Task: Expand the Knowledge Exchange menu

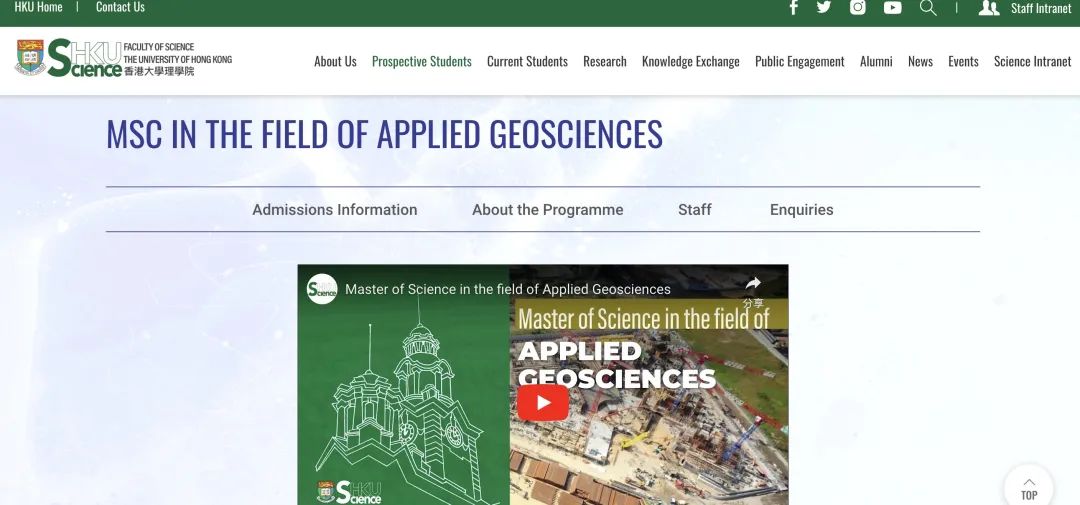Action: [690, 62]
